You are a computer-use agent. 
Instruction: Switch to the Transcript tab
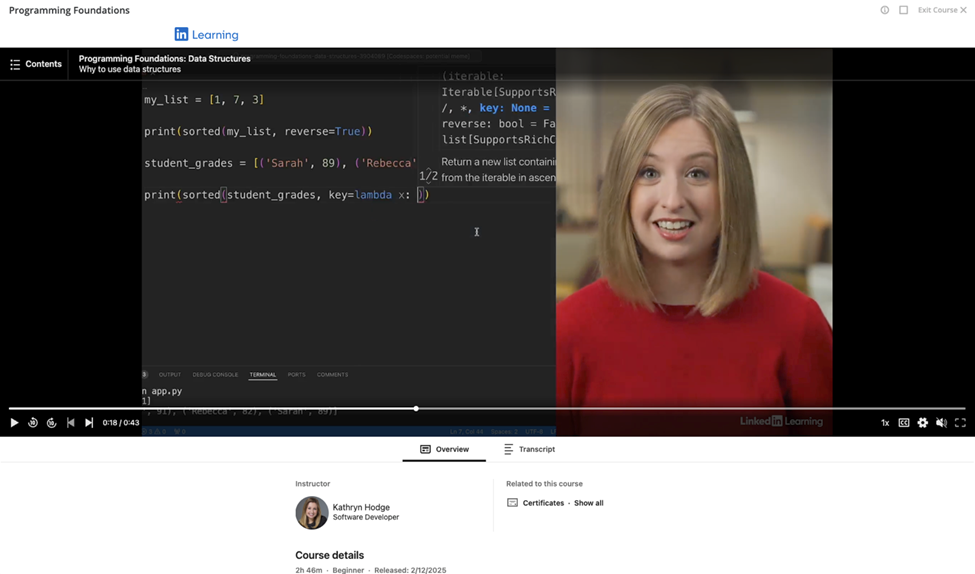coord(529,449)
